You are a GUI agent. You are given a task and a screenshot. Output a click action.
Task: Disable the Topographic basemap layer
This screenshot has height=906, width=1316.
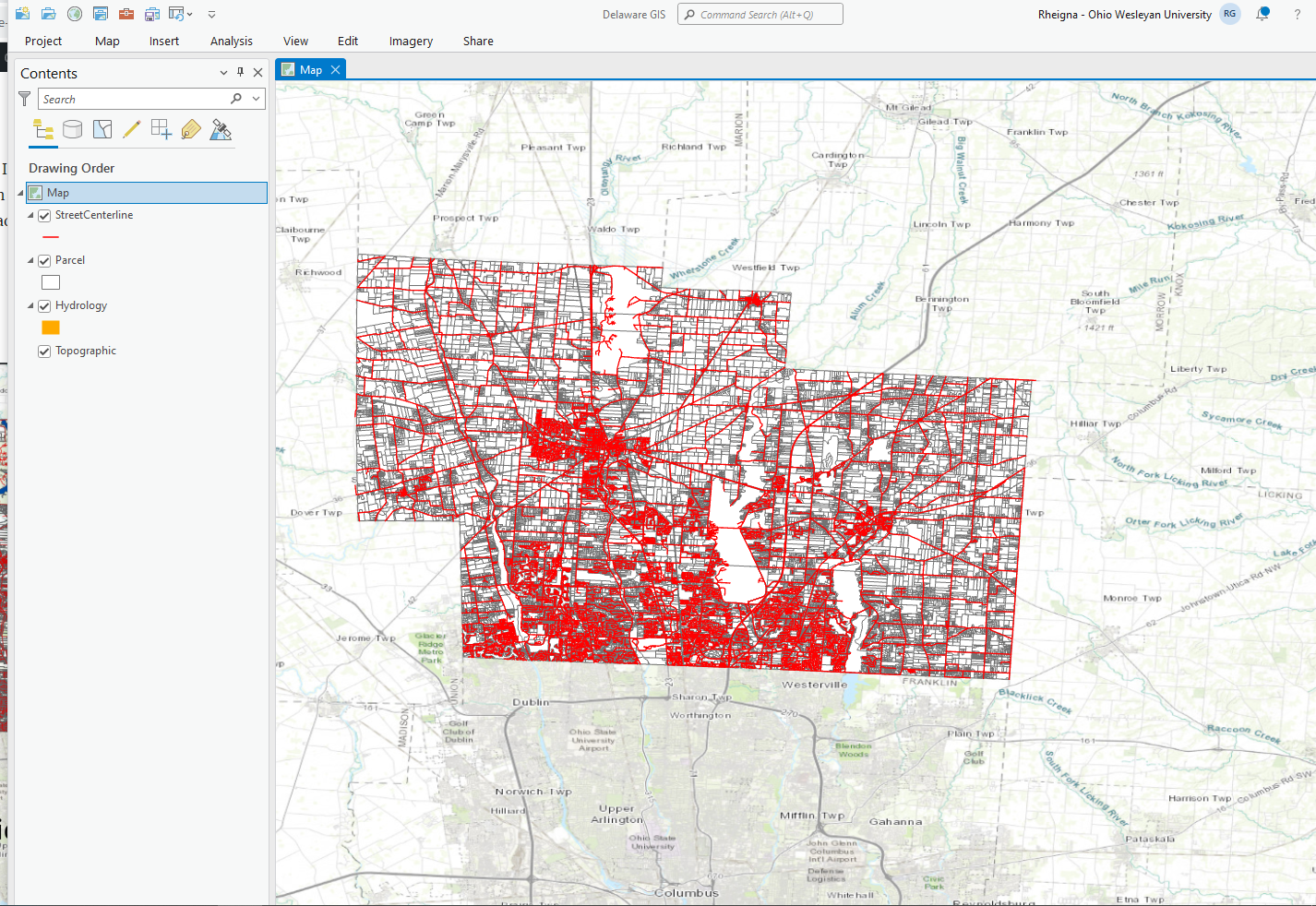click(43, 351)
